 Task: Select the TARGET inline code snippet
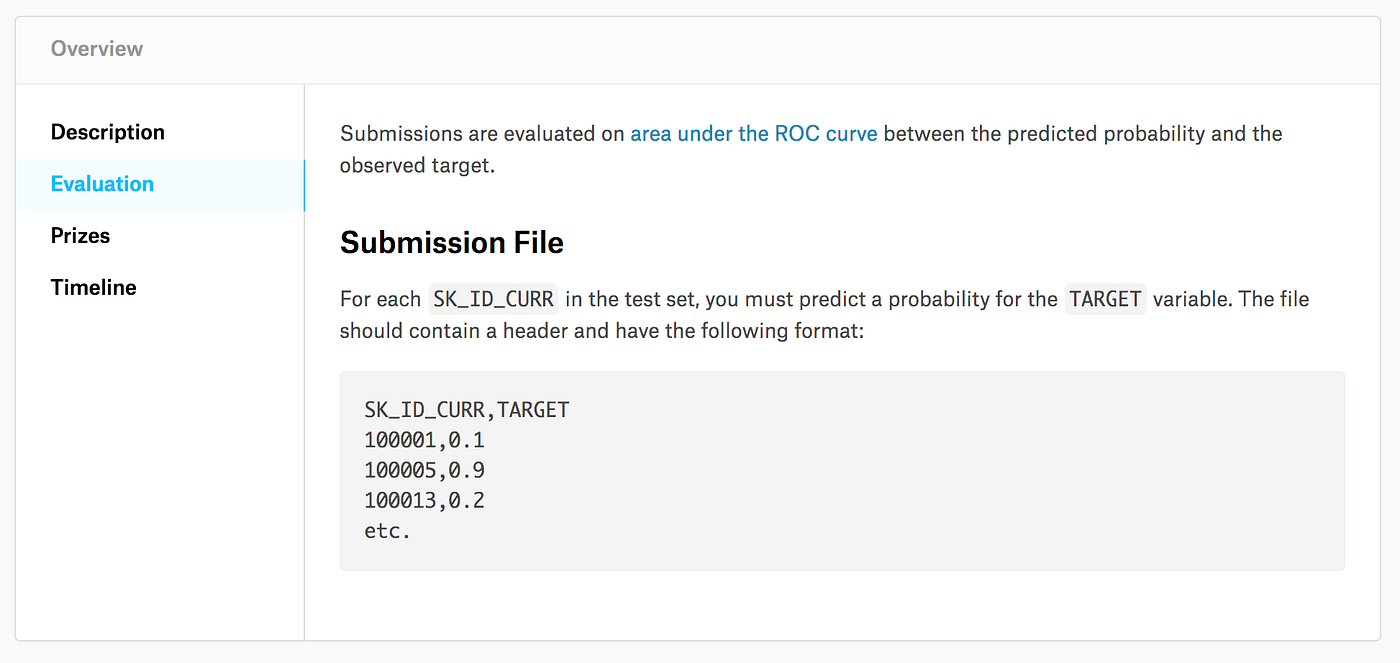coord(1105,298)
